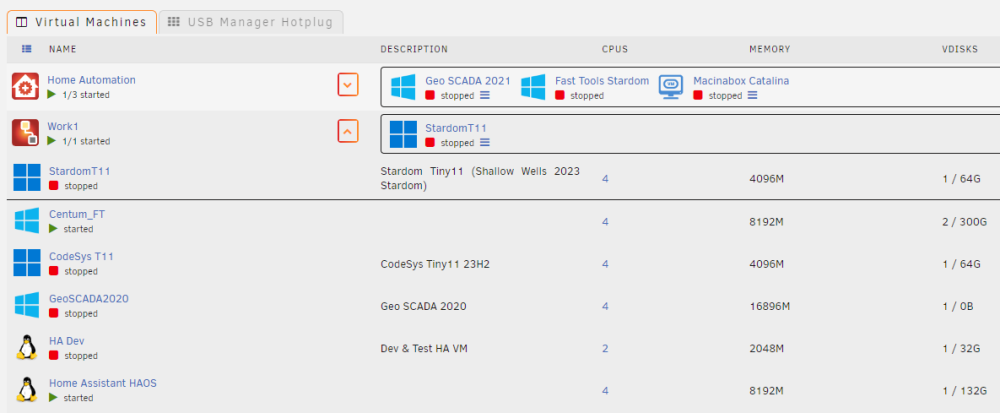Open the hamburger menu next to Macinabox Catalina
The image size is (1000, 413).
point(753,95)
